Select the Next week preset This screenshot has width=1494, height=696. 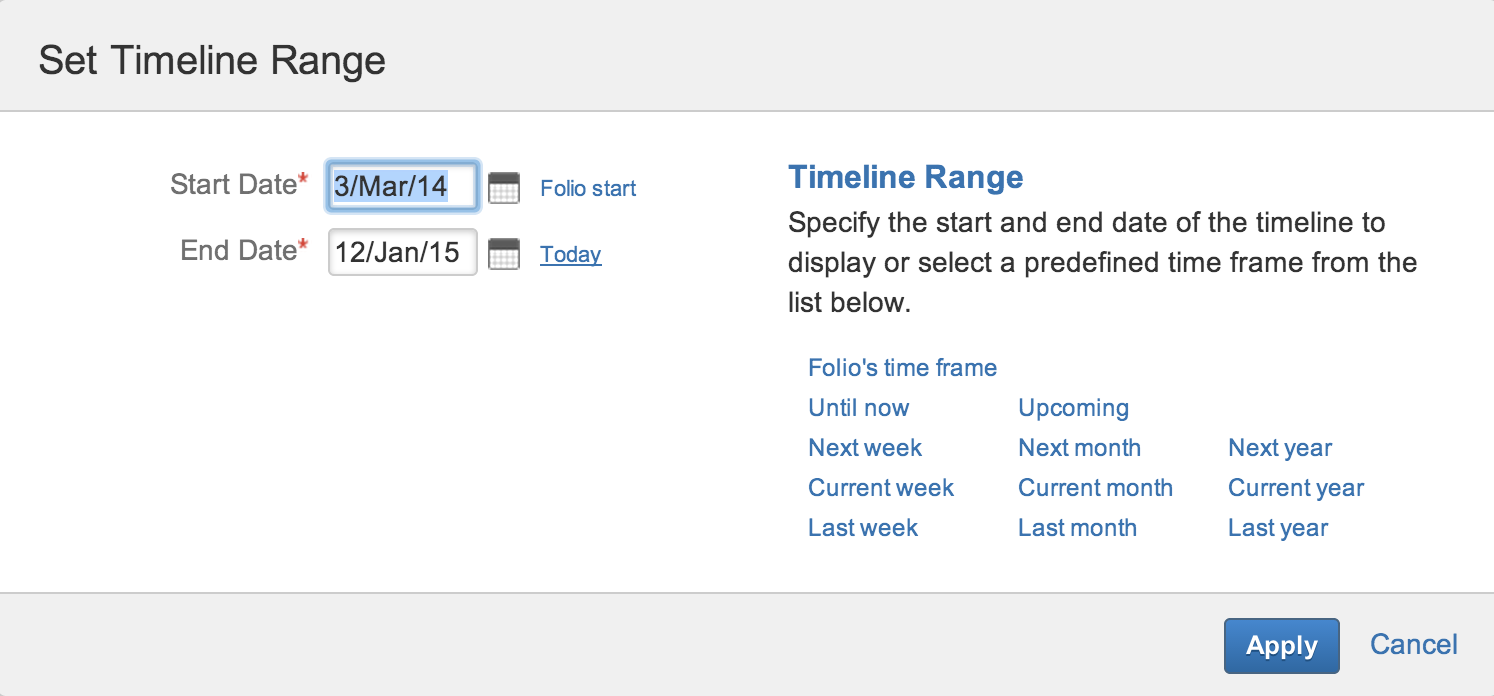(865, 448)
